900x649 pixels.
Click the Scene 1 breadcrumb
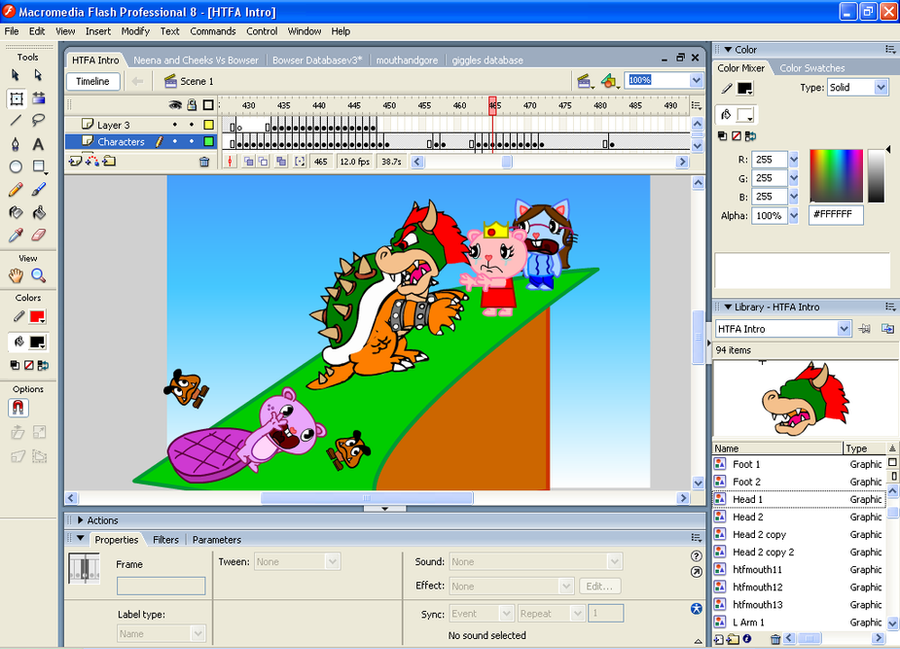[x=189, y=81]
